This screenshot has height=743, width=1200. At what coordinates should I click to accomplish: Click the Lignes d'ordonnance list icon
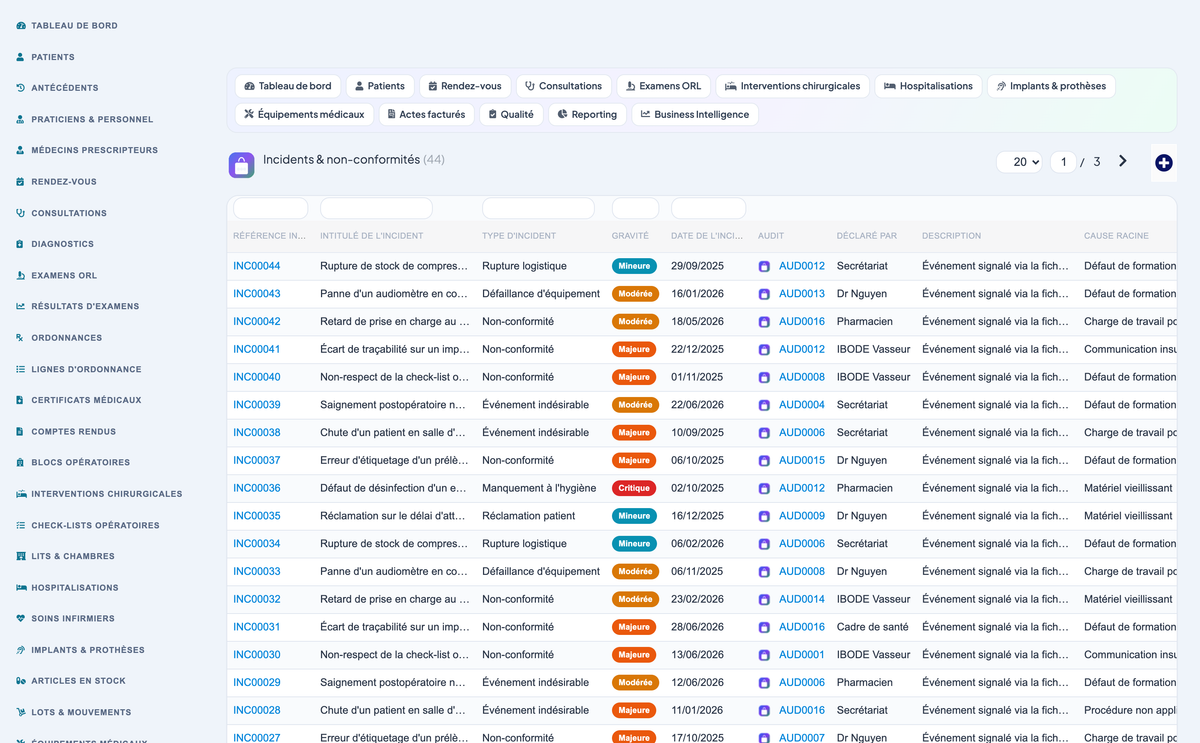21,369
